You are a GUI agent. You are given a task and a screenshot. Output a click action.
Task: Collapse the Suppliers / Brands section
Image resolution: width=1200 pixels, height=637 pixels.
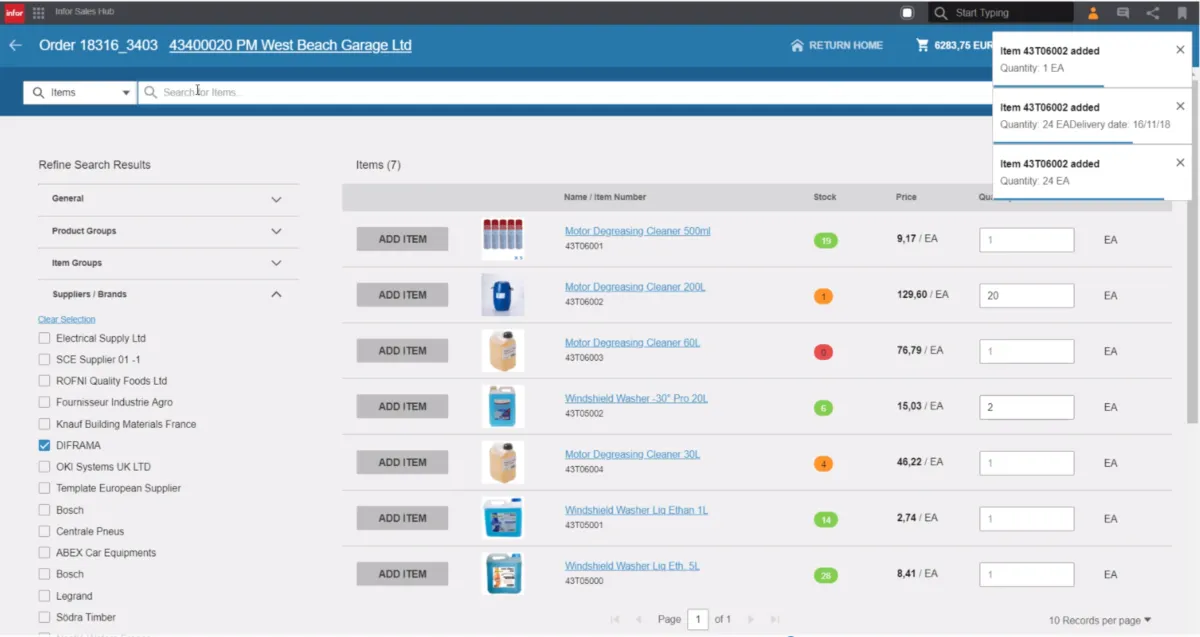276,295
